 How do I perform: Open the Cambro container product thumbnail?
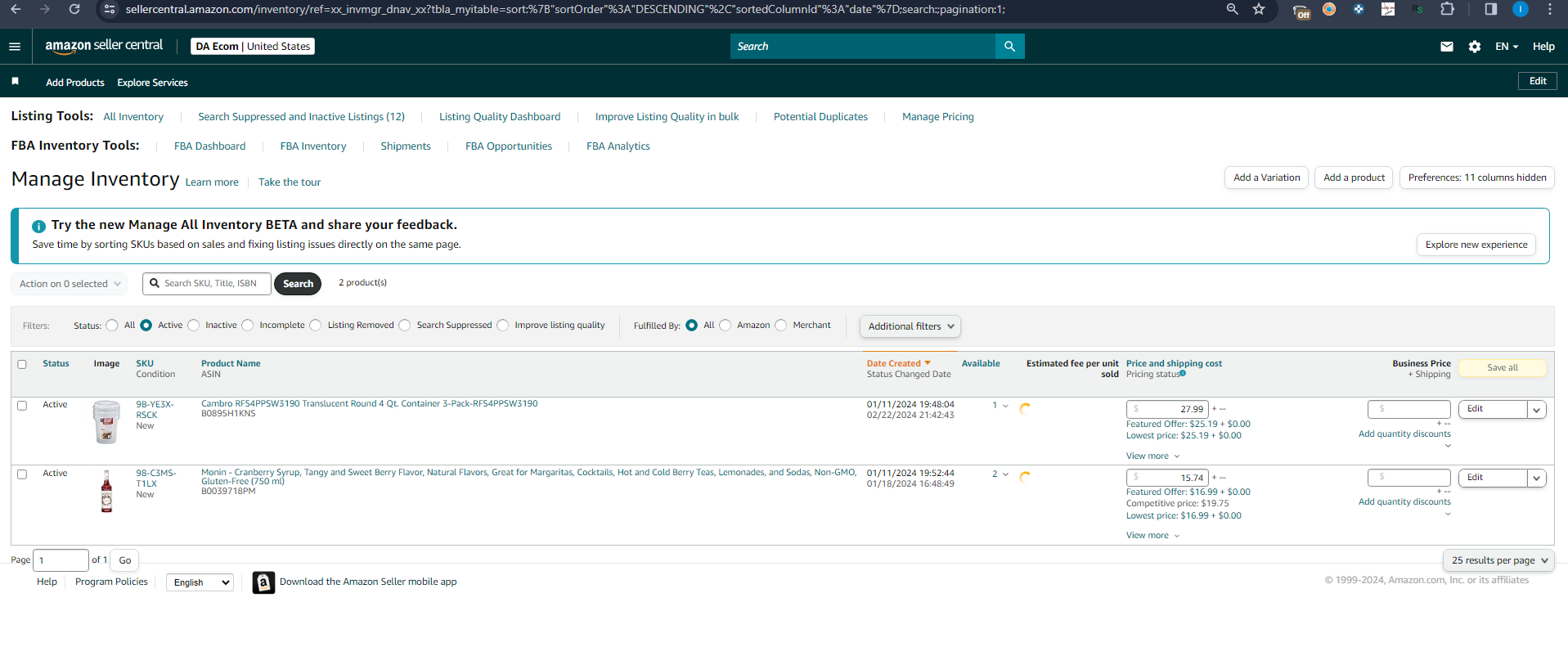coord(106,422)
